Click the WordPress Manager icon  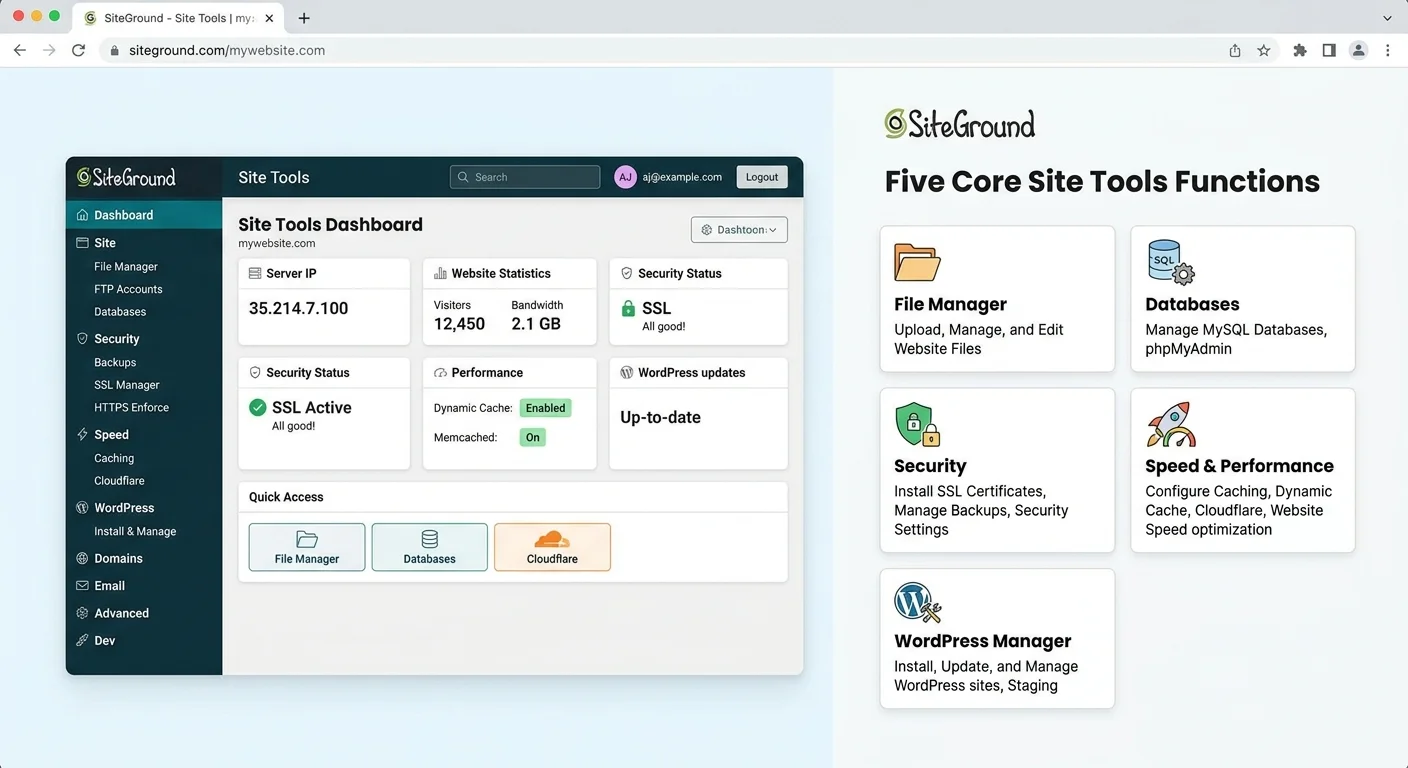point(917,603)
